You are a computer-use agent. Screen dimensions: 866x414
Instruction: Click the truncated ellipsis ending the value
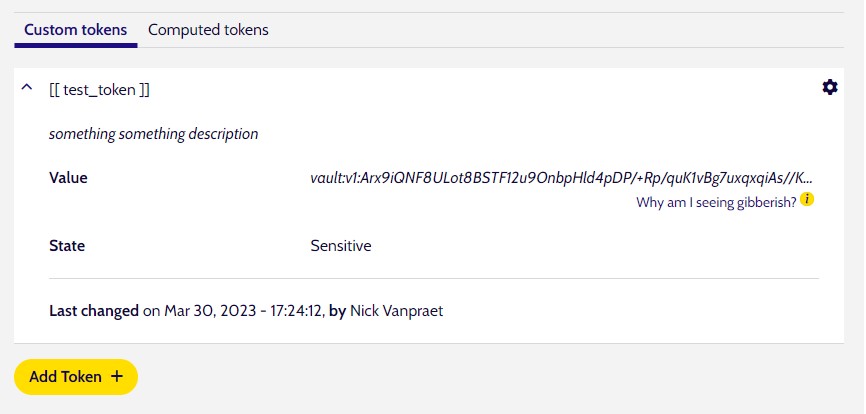coord(807,180)
